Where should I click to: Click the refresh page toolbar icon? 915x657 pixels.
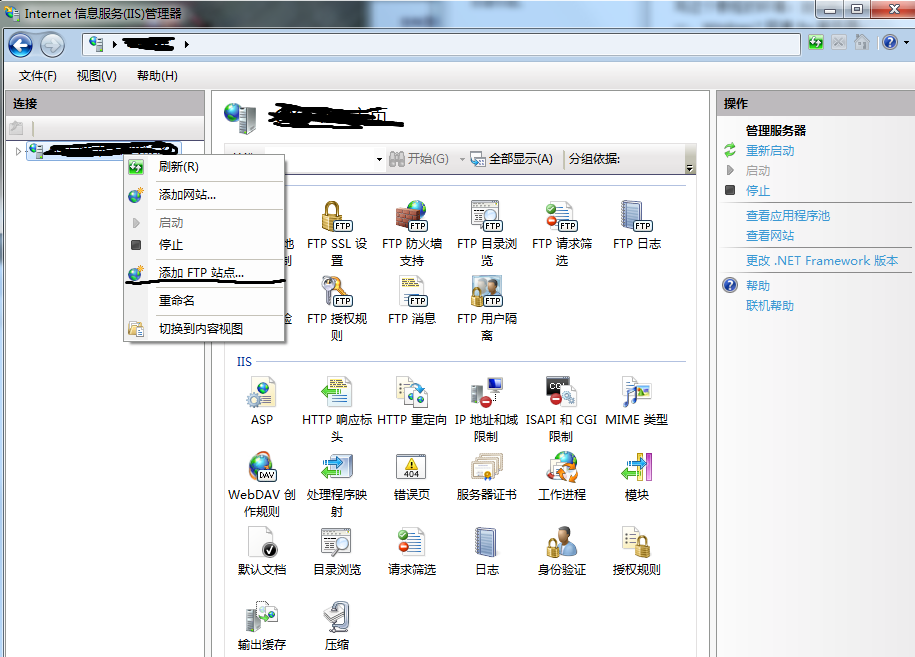tap(816, 43)
